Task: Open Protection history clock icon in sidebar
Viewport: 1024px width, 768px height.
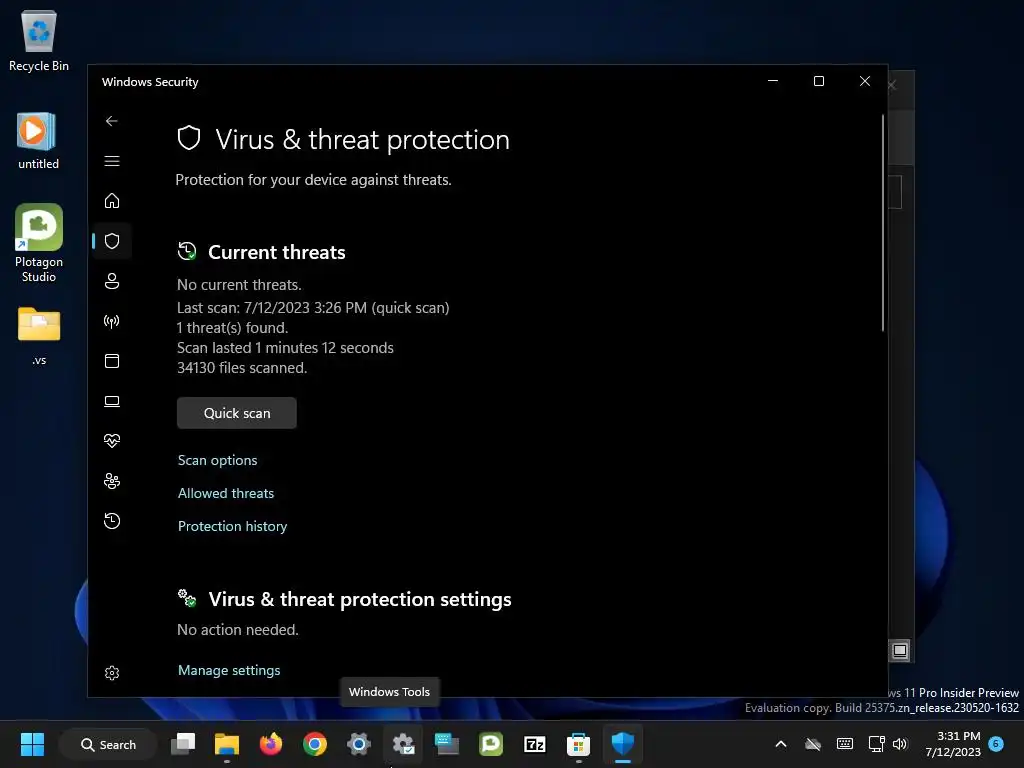Action: click(x=112, y=521)
